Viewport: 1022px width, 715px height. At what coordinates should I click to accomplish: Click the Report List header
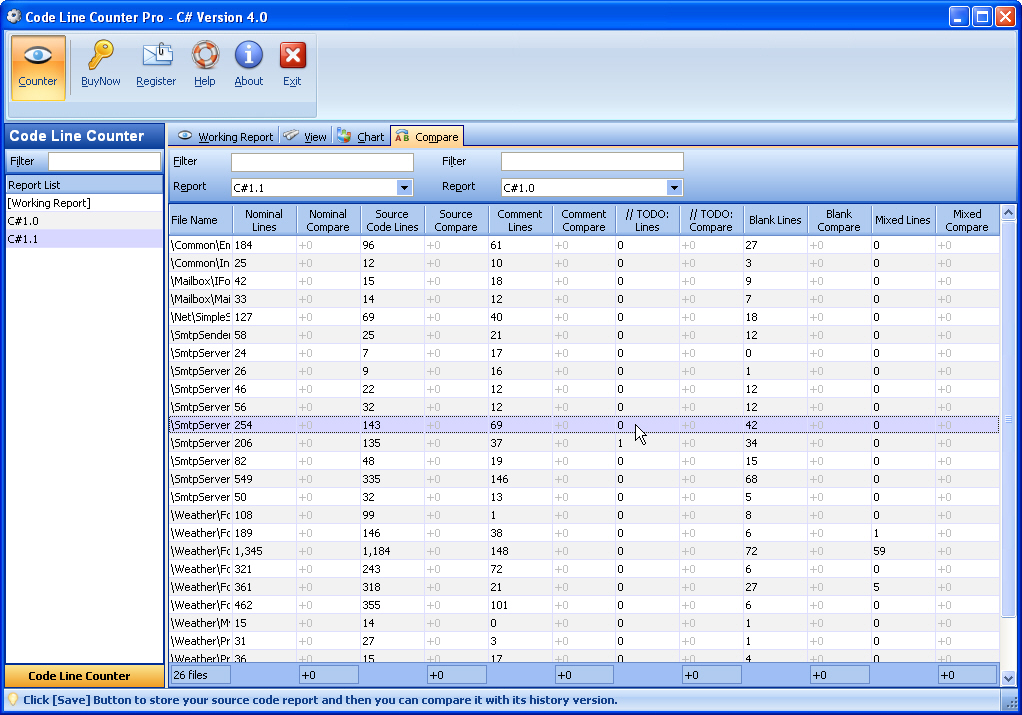point(84,184)
